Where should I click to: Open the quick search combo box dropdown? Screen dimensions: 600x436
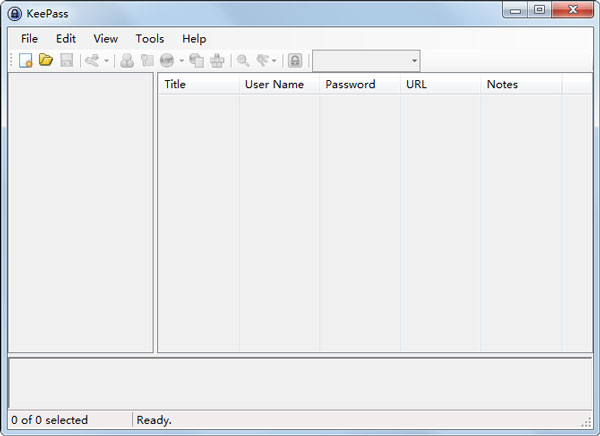click(x=414, y=60)
